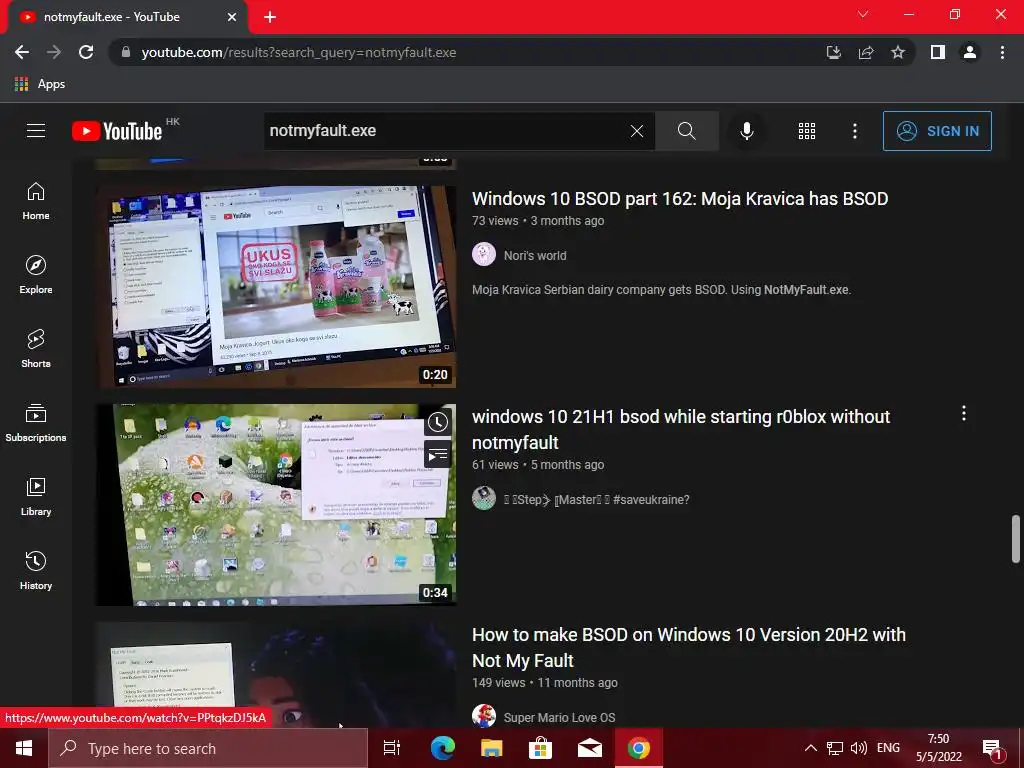The image size is (1024, 768).
Task: Click the taskbar 'Type here to search' box
Action: pyautogui.click(x=208, y=748)
